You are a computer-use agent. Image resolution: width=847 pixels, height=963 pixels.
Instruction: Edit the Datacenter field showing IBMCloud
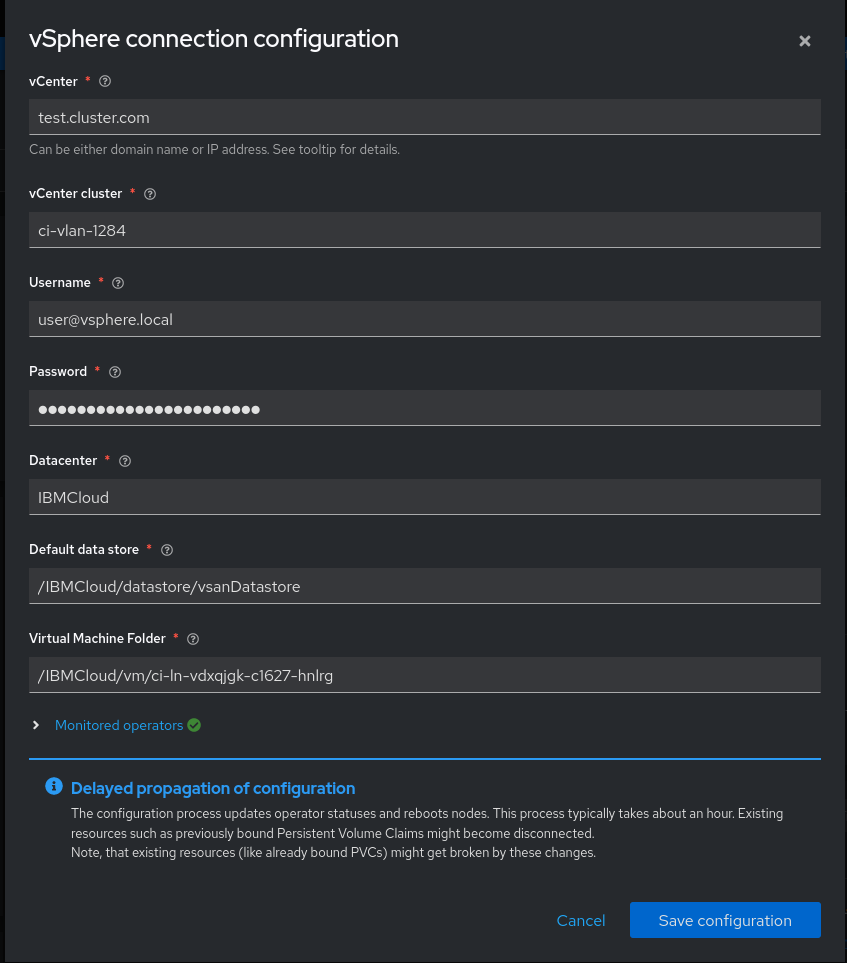(x=425, y=497)
